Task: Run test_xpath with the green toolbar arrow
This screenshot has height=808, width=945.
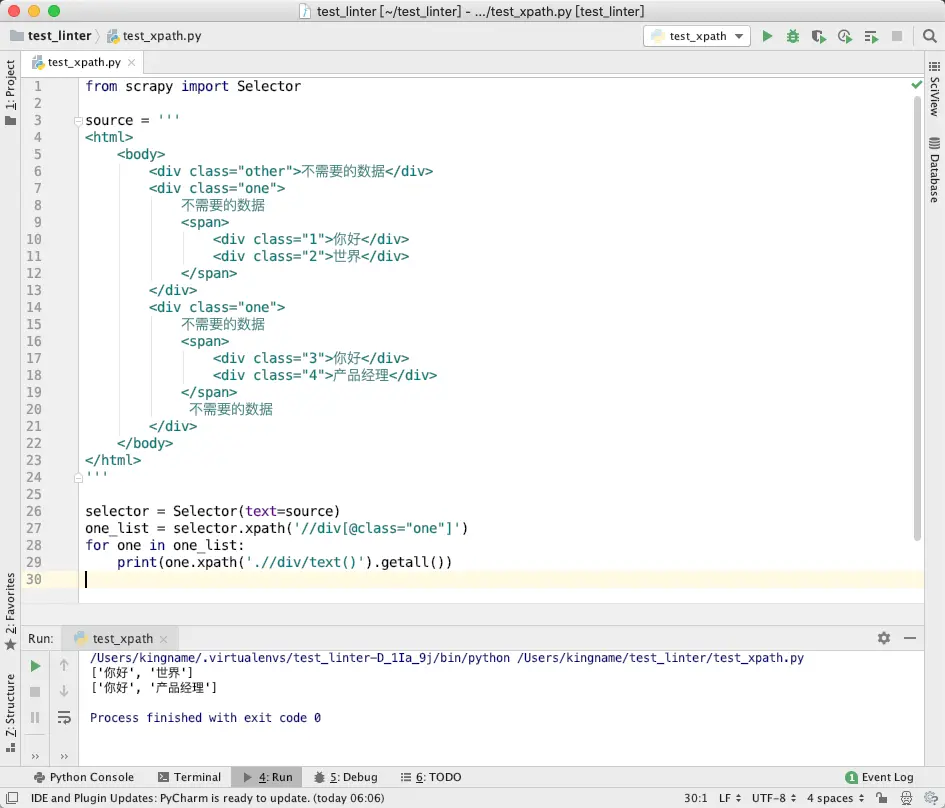Action: click(767, 36)
